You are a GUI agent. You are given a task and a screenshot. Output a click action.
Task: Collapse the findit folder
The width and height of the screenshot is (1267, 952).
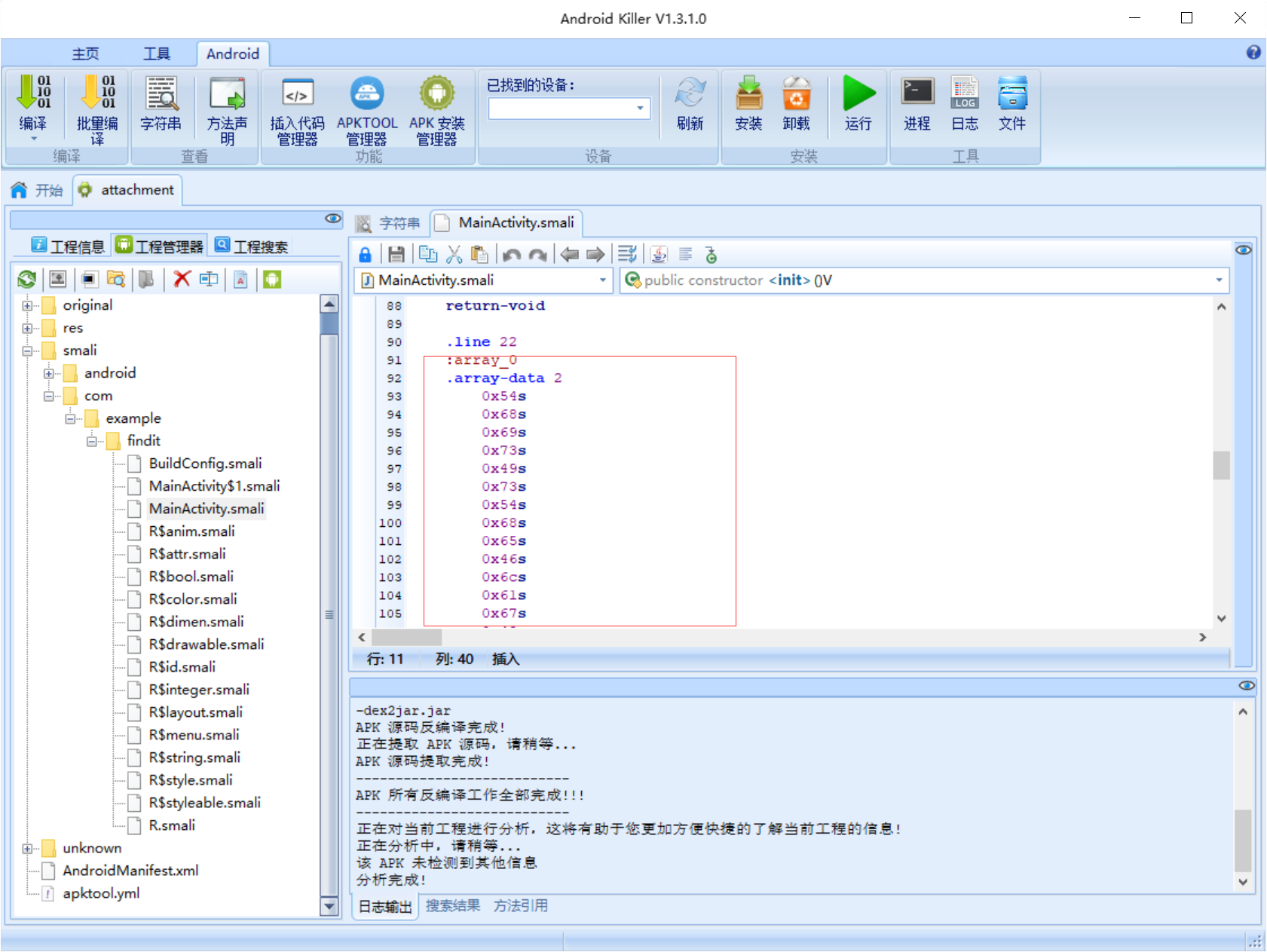pos(91,442)
